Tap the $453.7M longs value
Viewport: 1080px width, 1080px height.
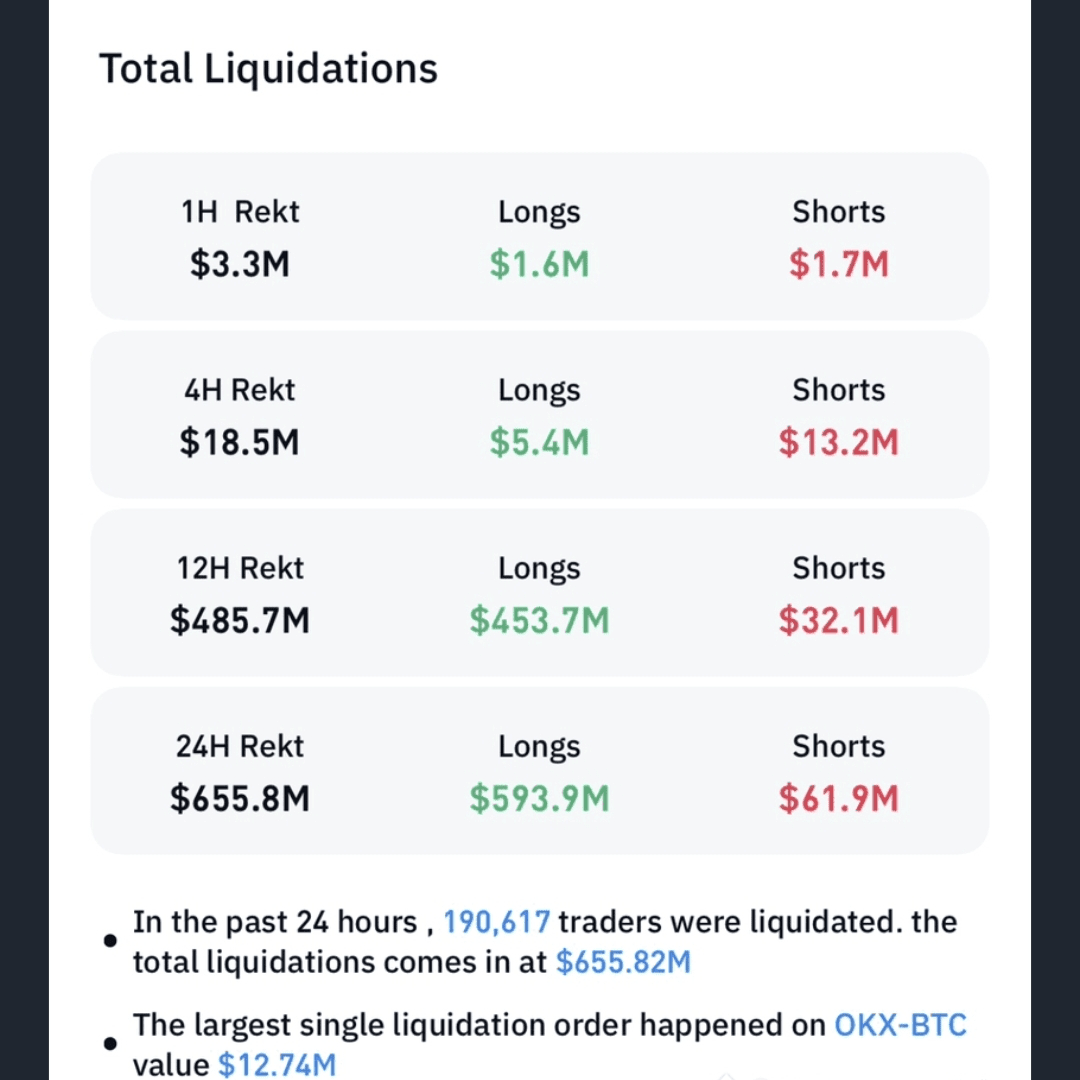539,620
